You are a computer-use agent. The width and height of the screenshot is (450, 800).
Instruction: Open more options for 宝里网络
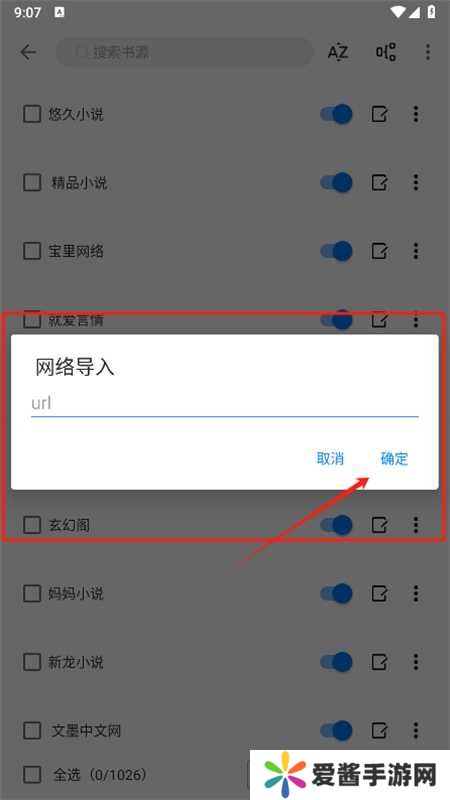click(x=416, y=251)
